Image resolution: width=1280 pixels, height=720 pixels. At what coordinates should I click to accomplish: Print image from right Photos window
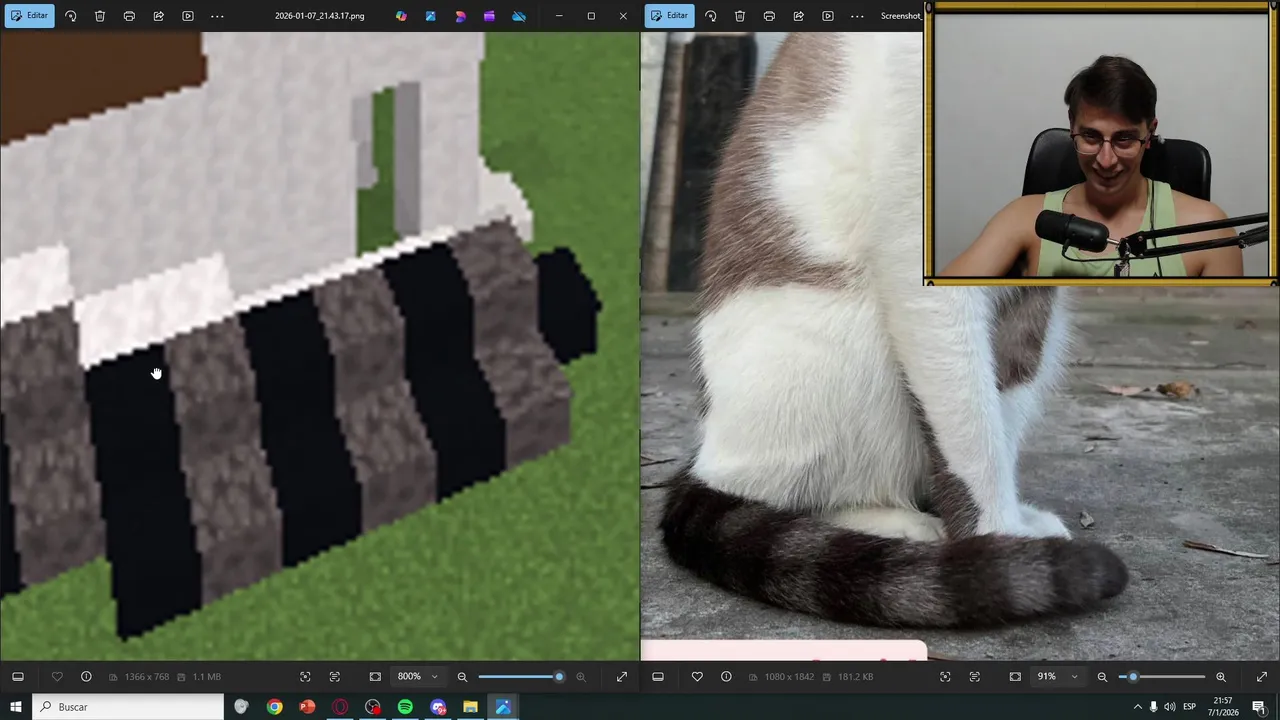pos(769,16)
